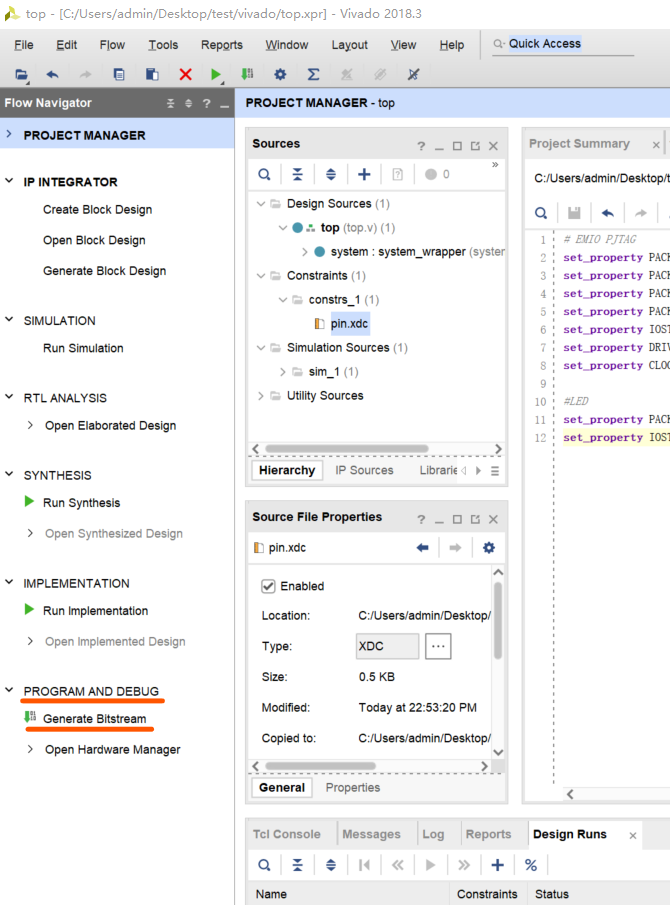Click the Generate Bitstream toolbar icon
670x905 pixels.
(x=248, y=75)
